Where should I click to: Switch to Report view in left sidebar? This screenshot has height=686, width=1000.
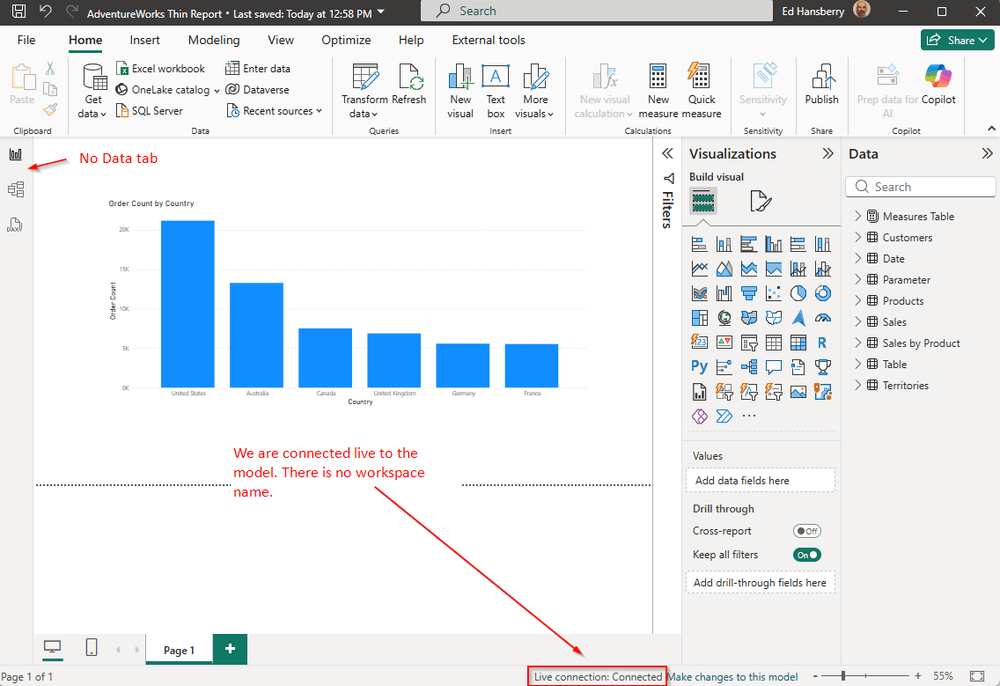[15, 155]
